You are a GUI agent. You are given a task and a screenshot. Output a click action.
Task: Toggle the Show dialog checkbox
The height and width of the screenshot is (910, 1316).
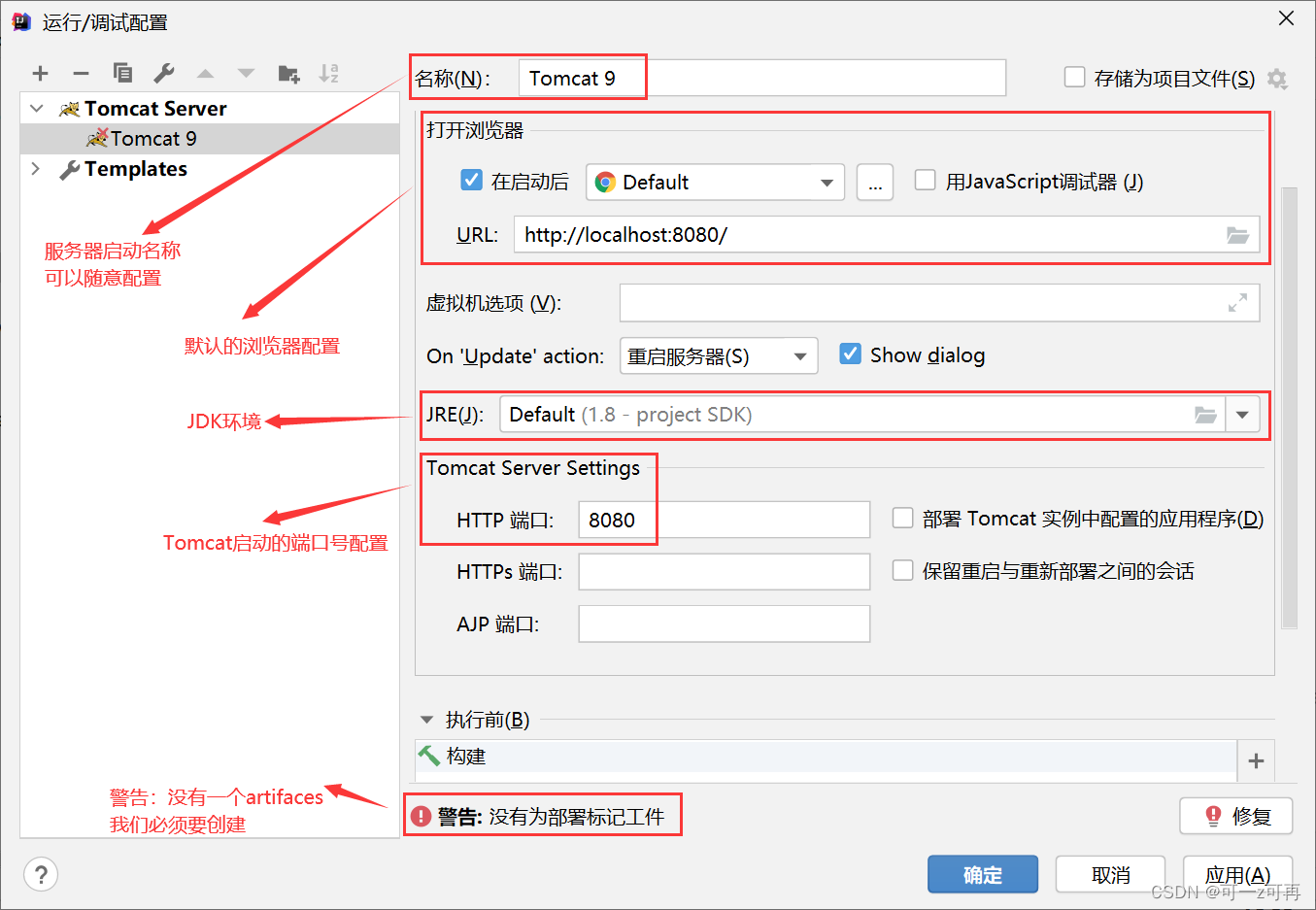850,354
